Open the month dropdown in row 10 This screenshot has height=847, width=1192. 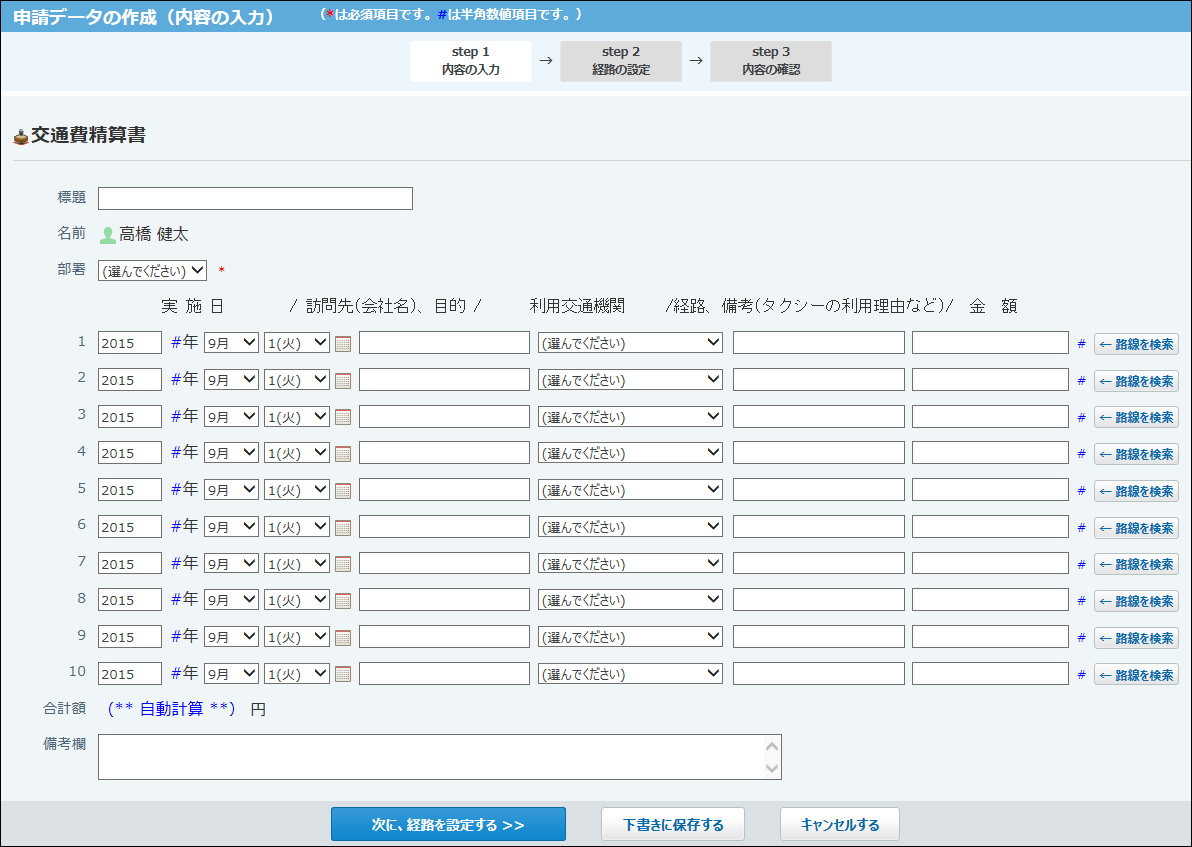[x=231, y=674]
